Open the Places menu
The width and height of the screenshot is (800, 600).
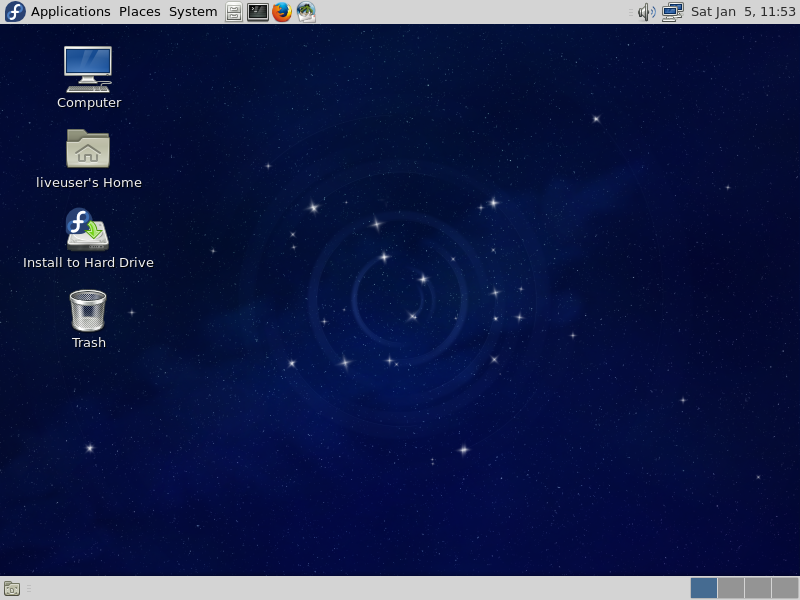[139, 12]
